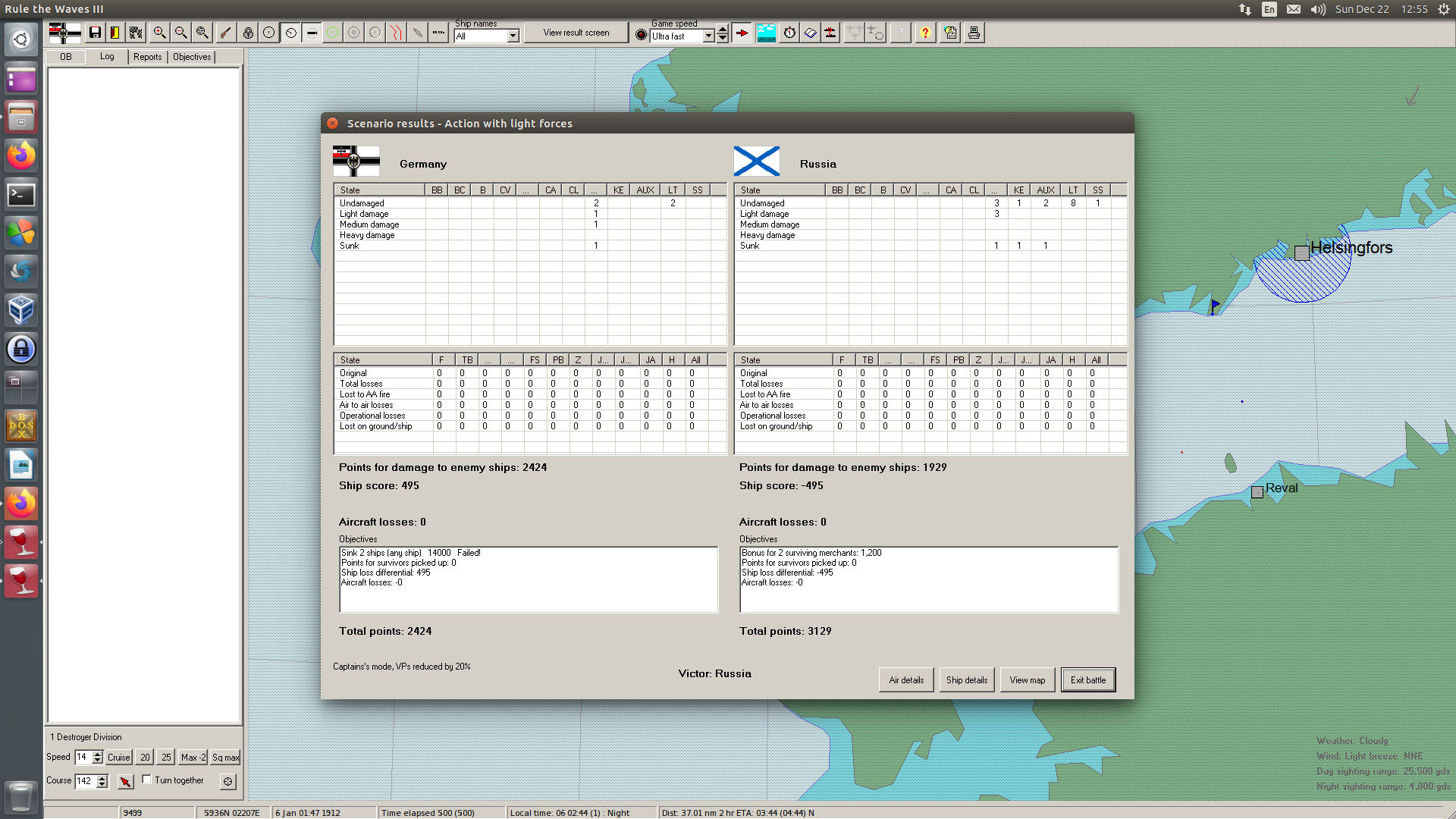Viewport: 1456px width, 819px height.
Task: Click the View result screen button
Action: [x=576, y=33]
